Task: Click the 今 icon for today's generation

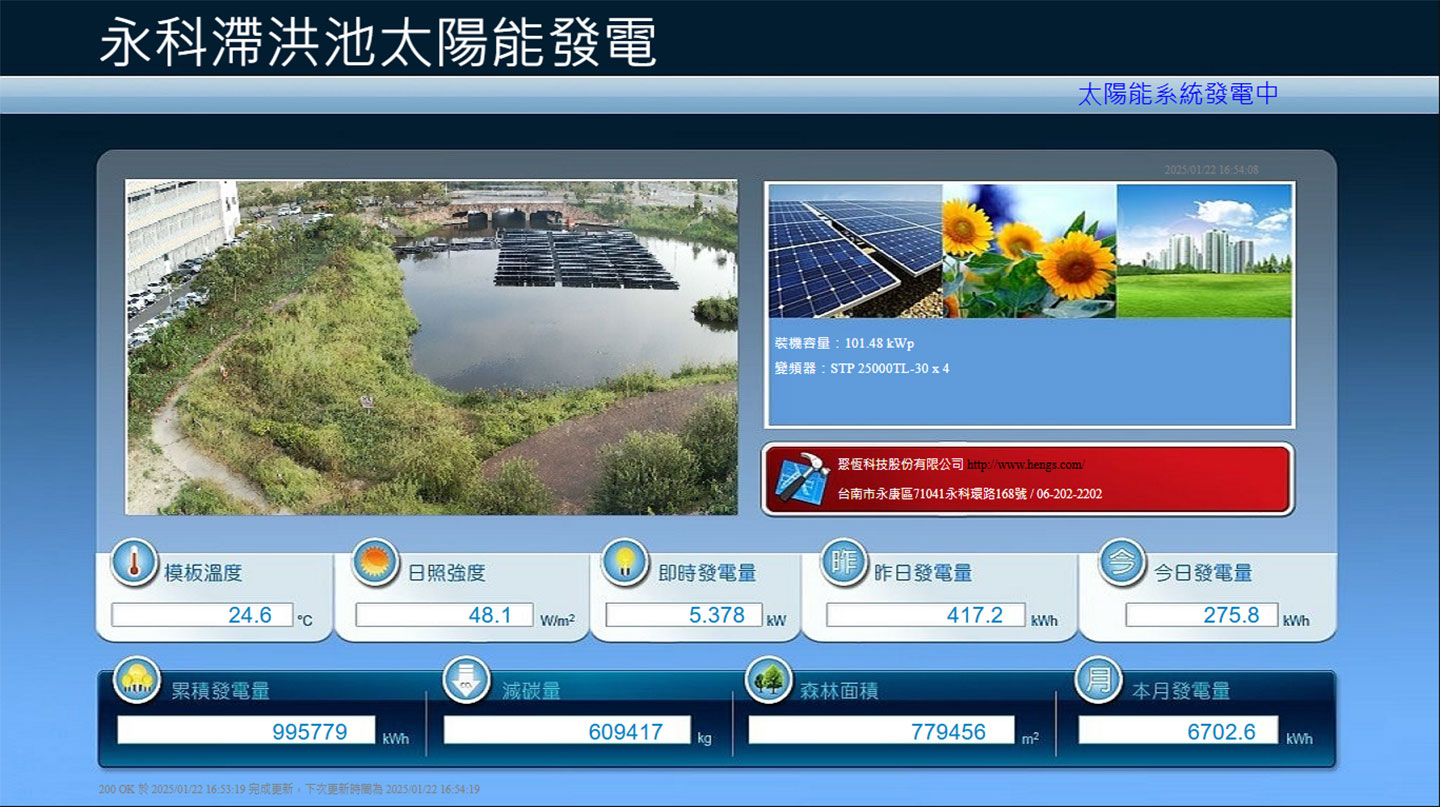Action: tap(1123, 563)
